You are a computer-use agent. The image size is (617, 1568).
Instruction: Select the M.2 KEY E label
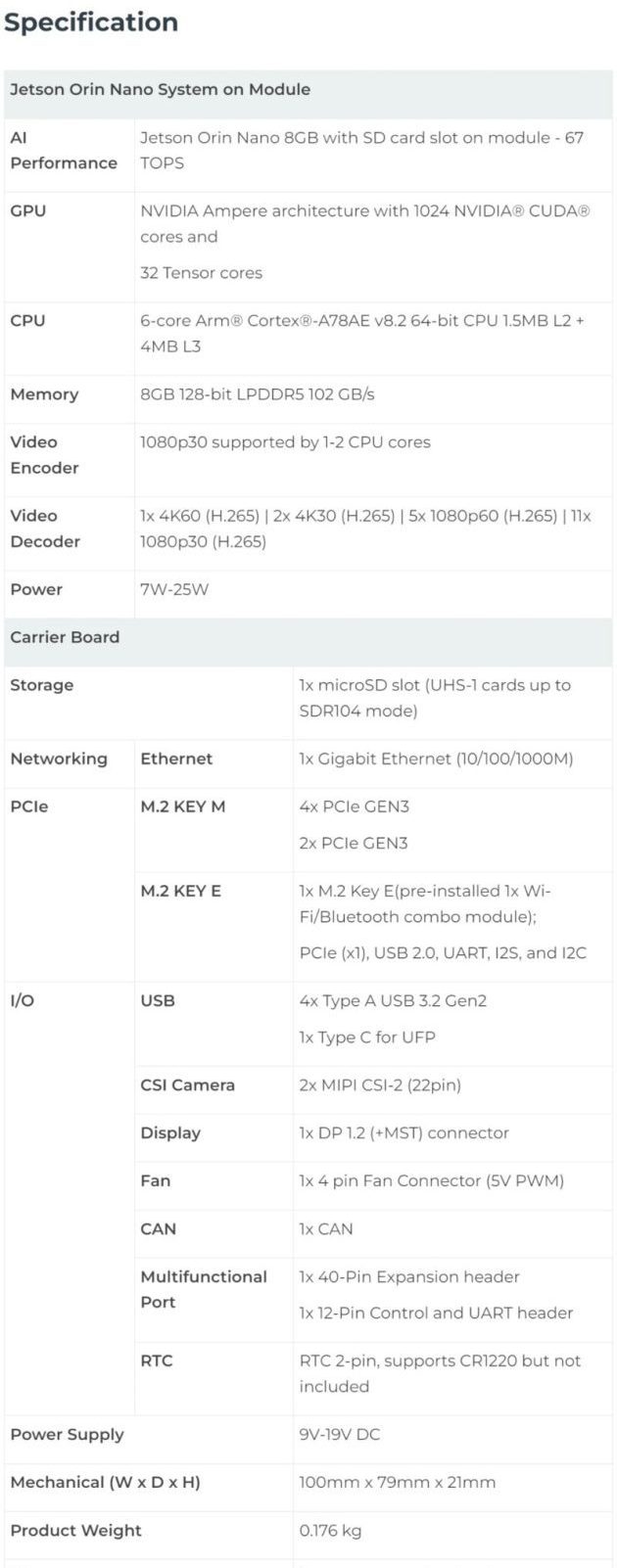click(x=180, y=891)
